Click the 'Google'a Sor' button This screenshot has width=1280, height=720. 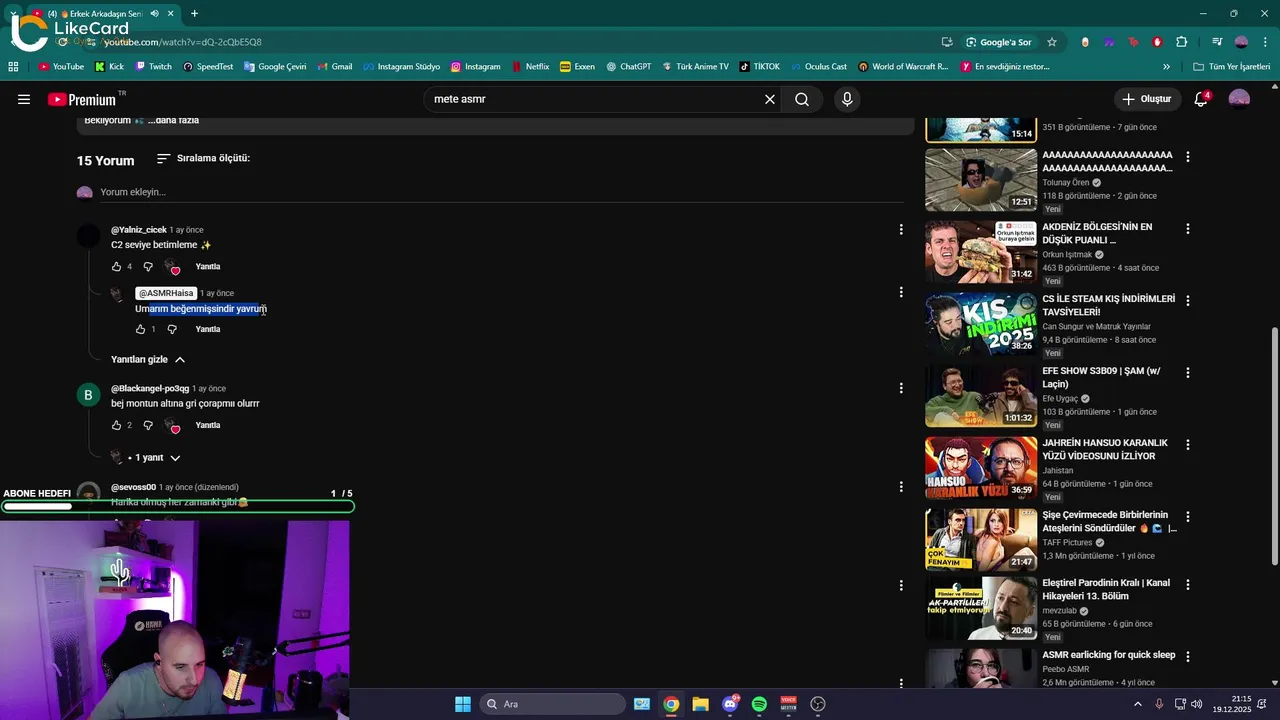point(998,42)
